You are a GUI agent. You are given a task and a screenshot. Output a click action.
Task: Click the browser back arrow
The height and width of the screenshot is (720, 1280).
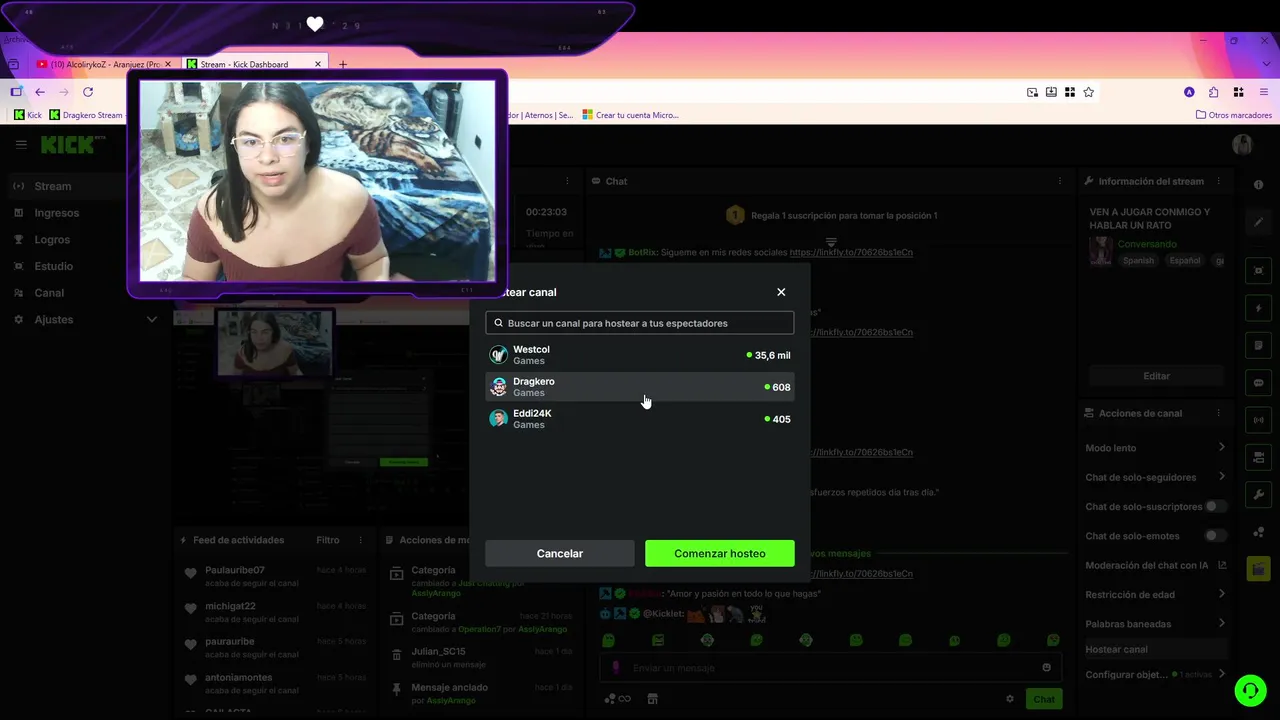click(40, 92)
